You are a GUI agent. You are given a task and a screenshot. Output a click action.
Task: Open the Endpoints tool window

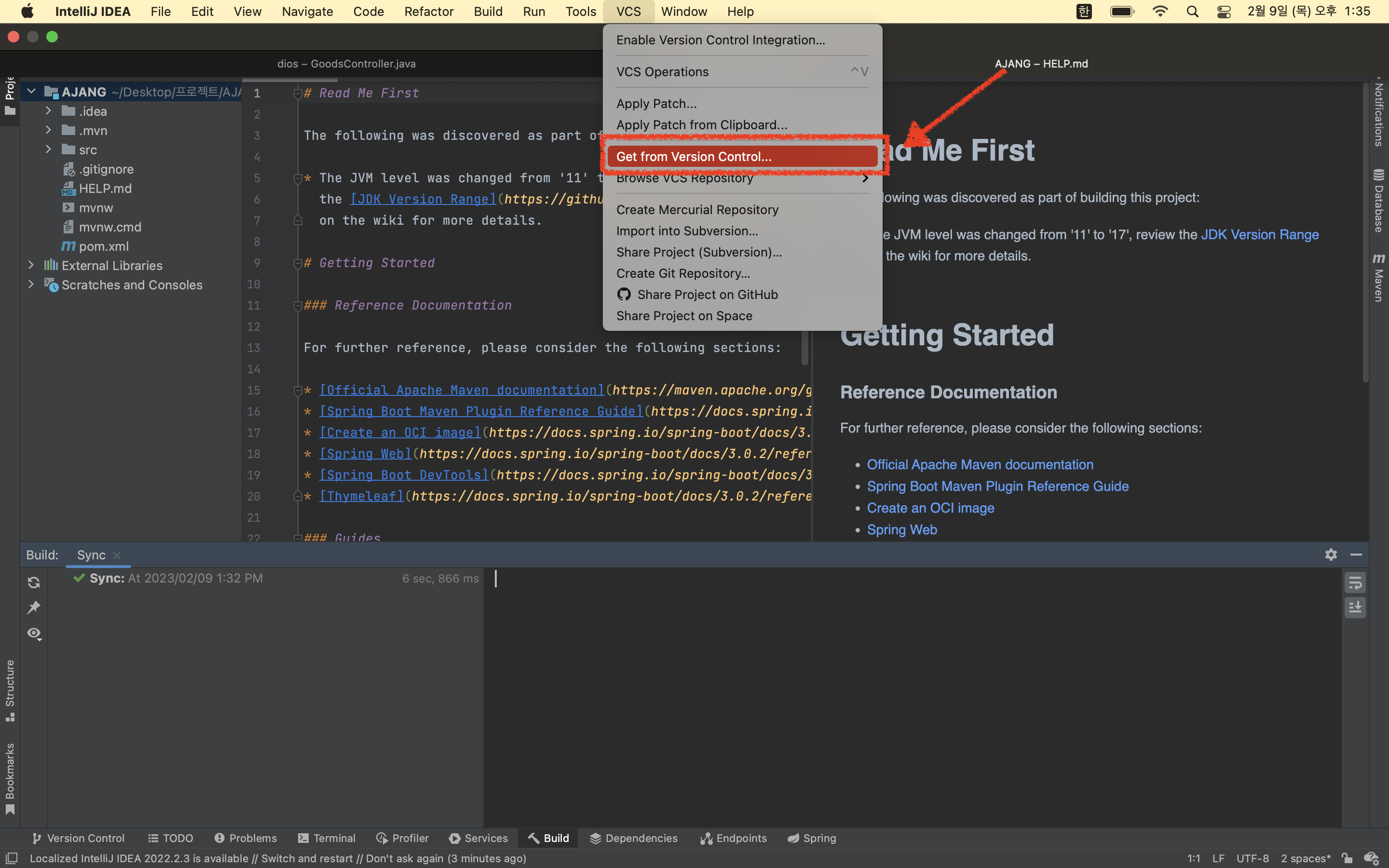[x=733, y=838]
